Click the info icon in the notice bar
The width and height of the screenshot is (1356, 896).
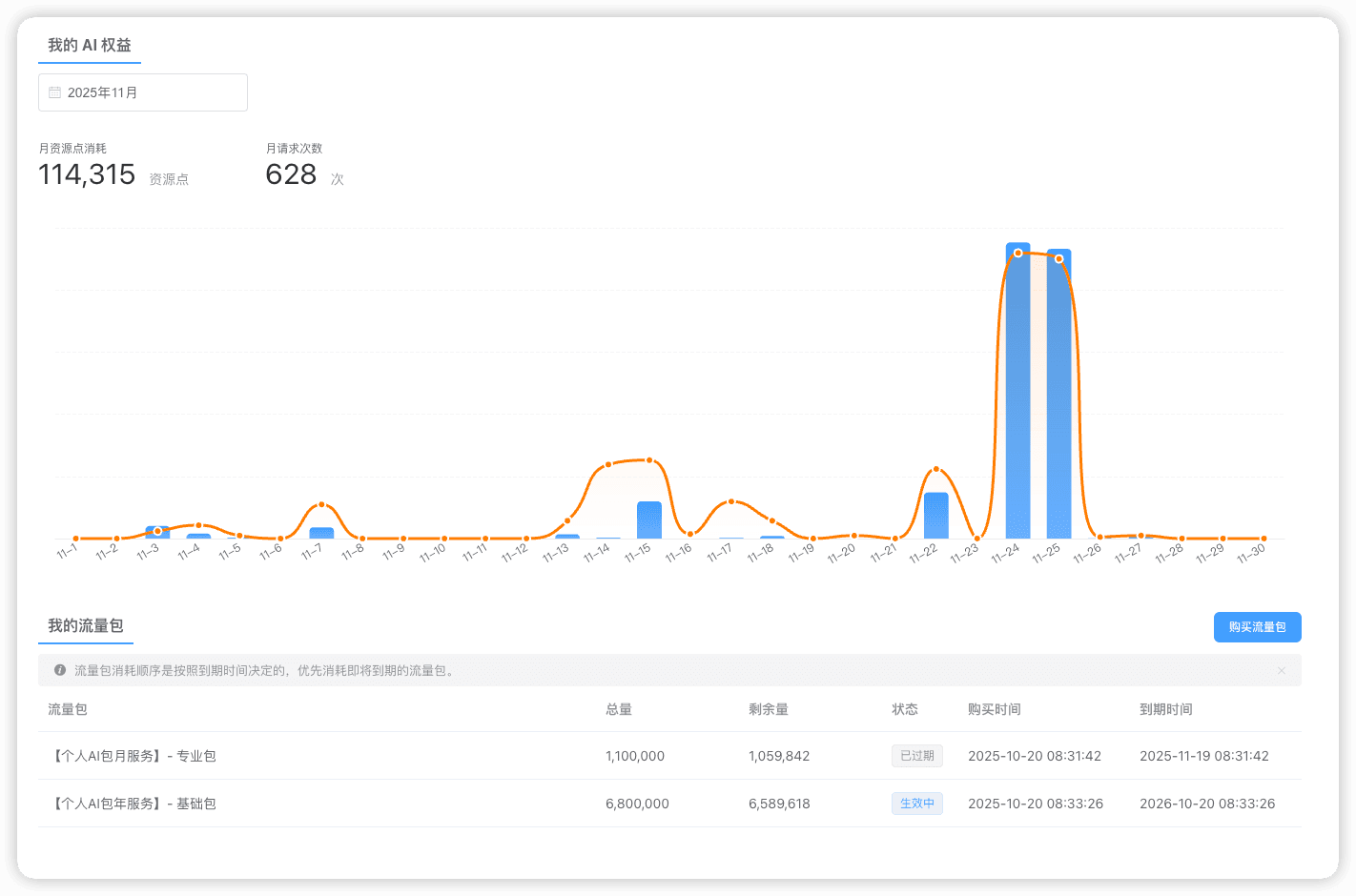click(60, 670)
